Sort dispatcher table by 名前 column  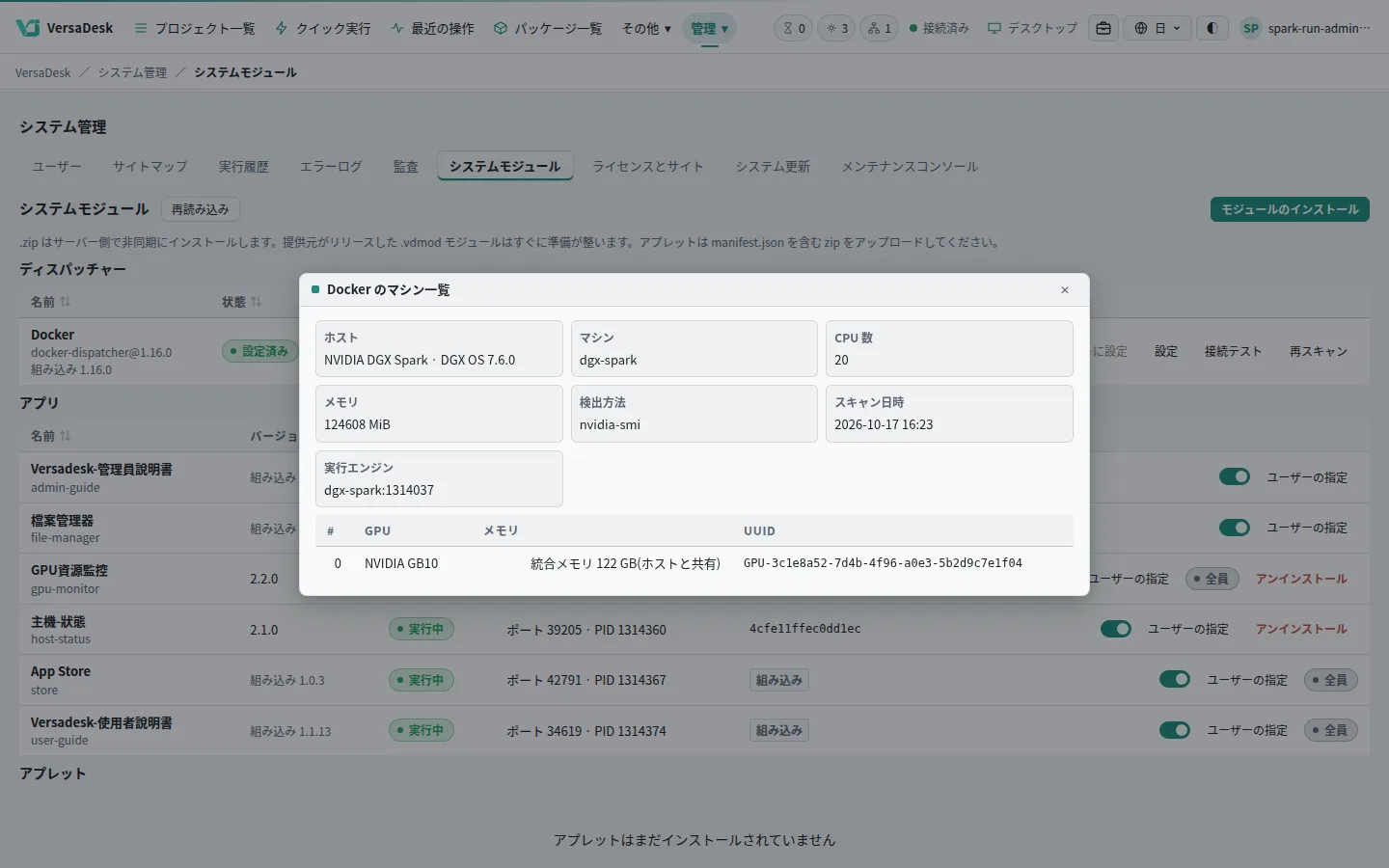click(x=51, y=302)
